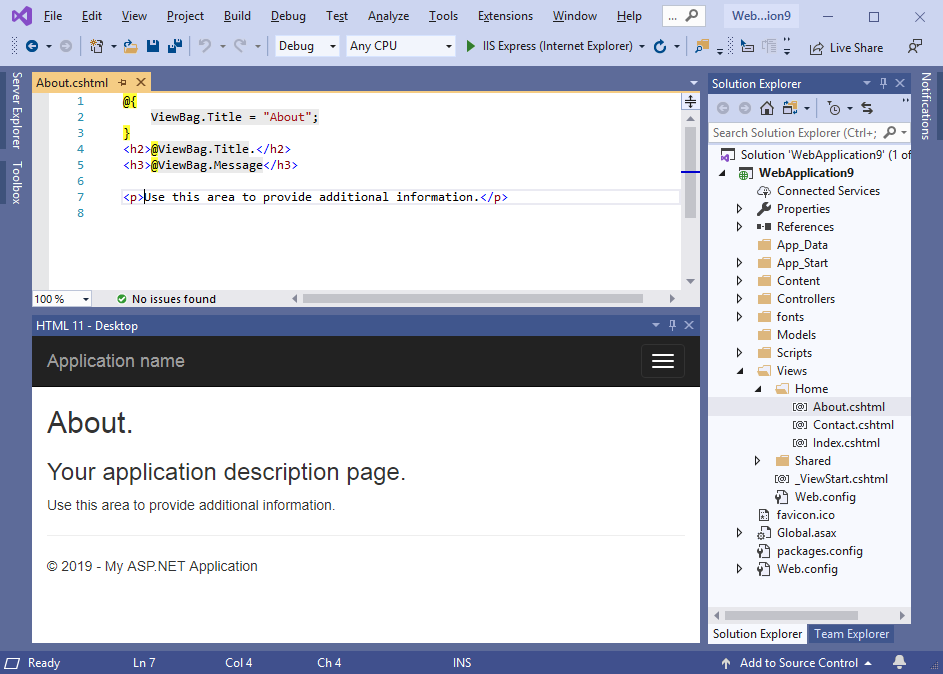The height and width of the screenshot is (674, 943).
Task: Open the Debug configuration dropdown
Action: (x=305, y=46)
